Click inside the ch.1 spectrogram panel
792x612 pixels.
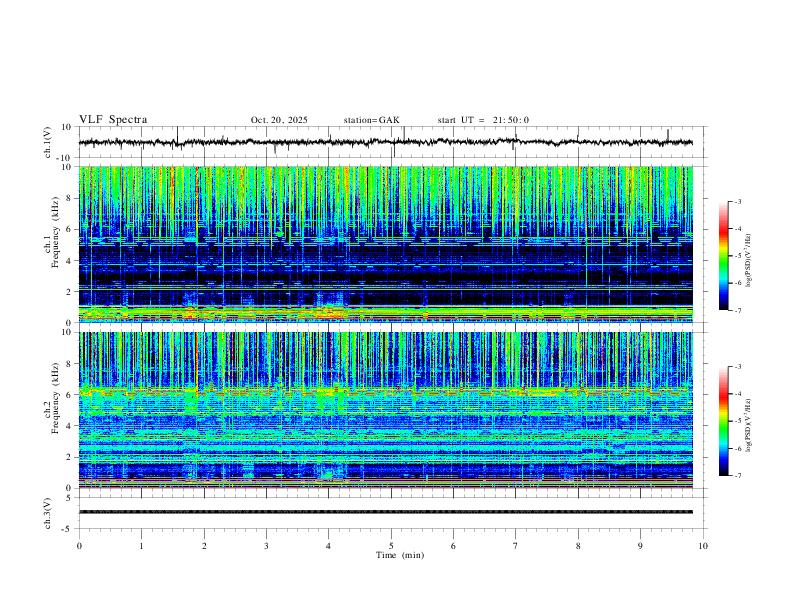click(385, 244)
